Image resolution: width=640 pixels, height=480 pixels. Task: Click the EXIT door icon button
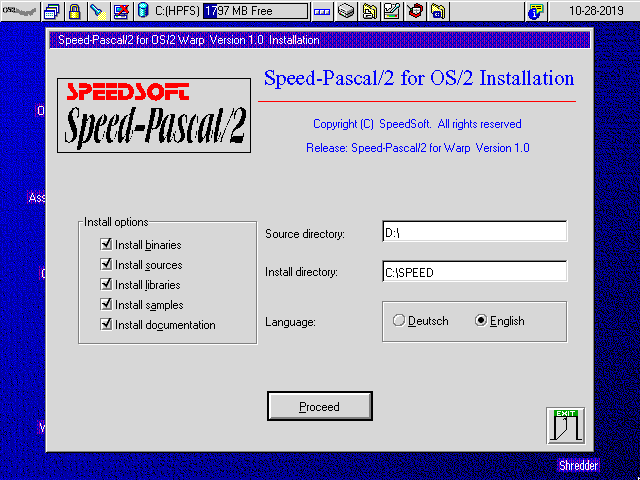(565, 426)
